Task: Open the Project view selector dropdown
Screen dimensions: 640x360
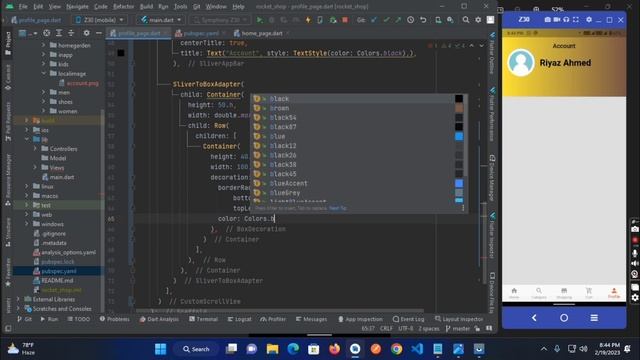Action: 28,33
